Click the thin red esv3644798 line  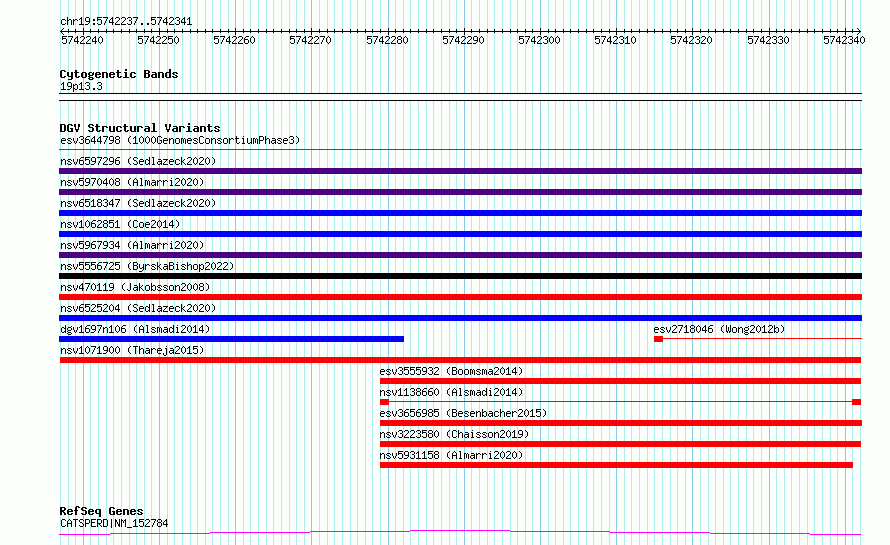tap(460, 150)
